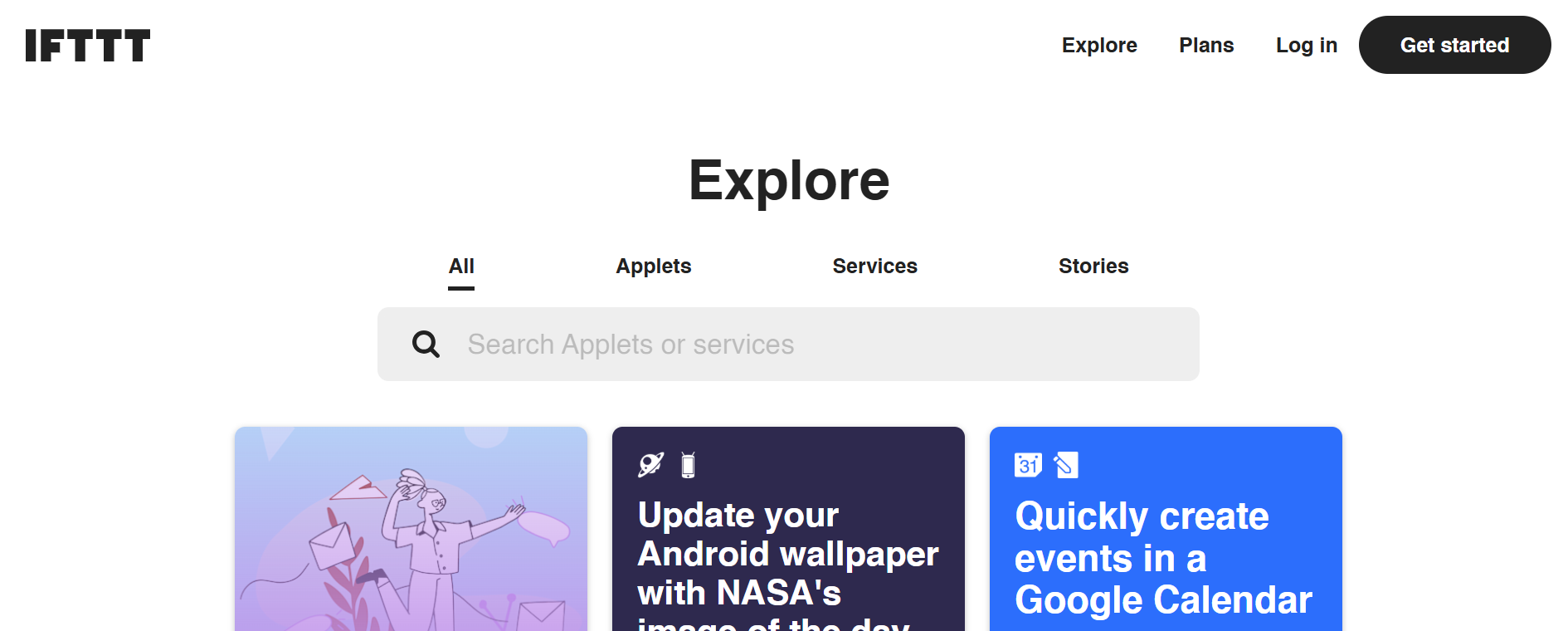Click the Log in link
Image resolution: width=1568 pixels, height=631 pixels.
[x=1306, y=46]
